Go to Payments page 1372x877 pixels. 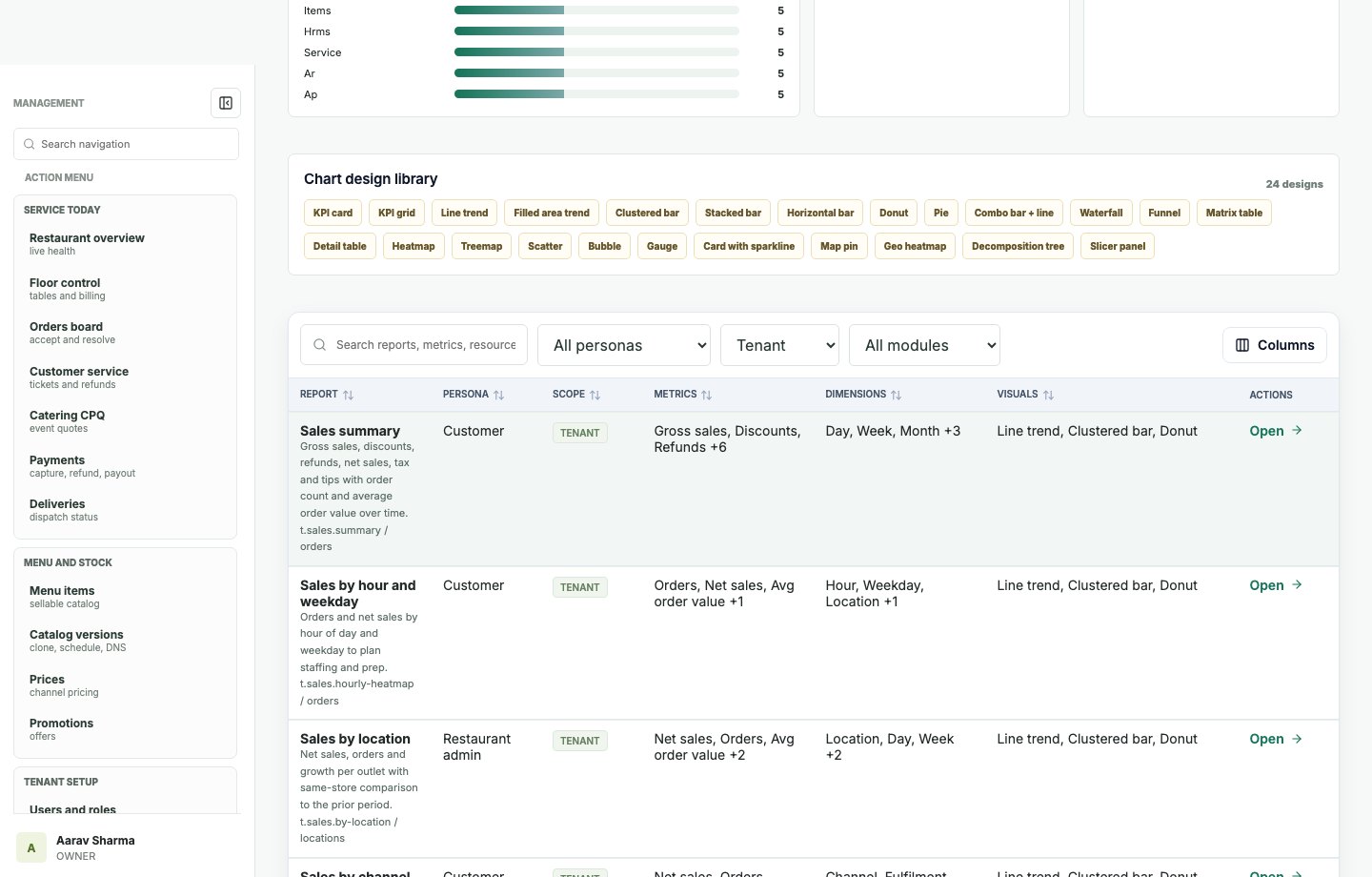click(x=125, y=466)
